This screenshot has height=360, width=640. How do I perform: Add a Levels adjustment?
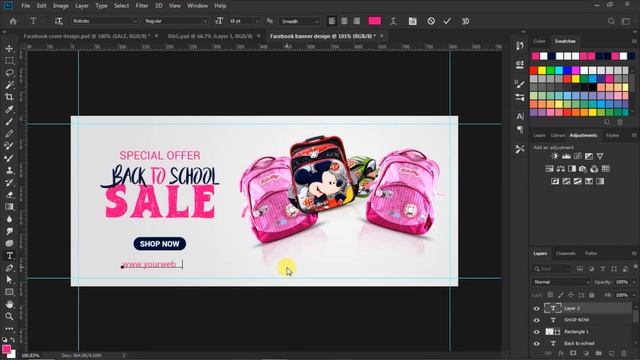[x=566, y=156]
